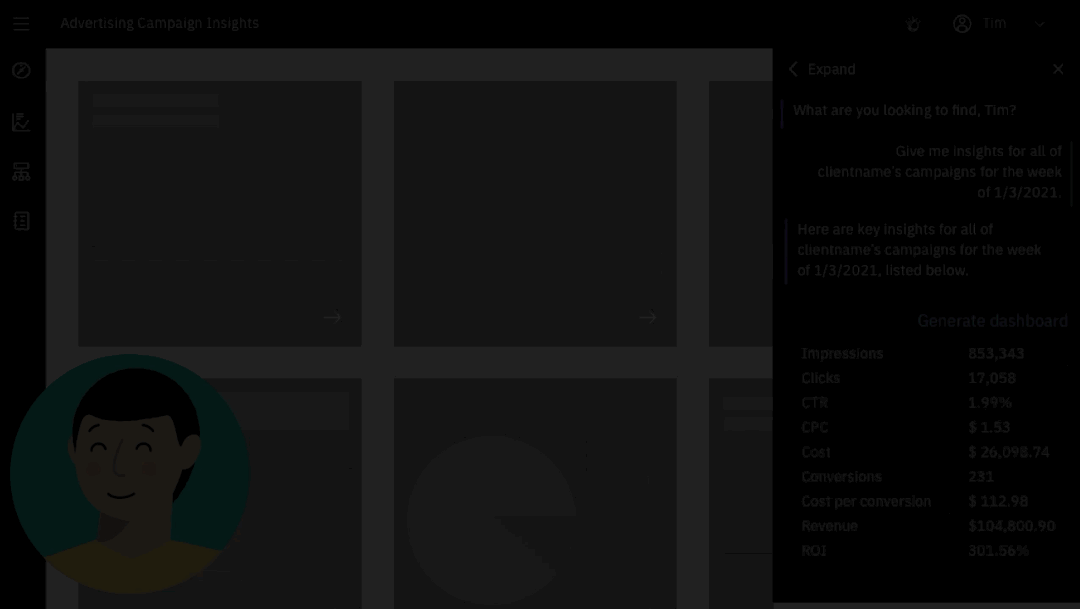Click the Advertising Campaign Insights title
1080x609 pixels.
tap(160, 23)
